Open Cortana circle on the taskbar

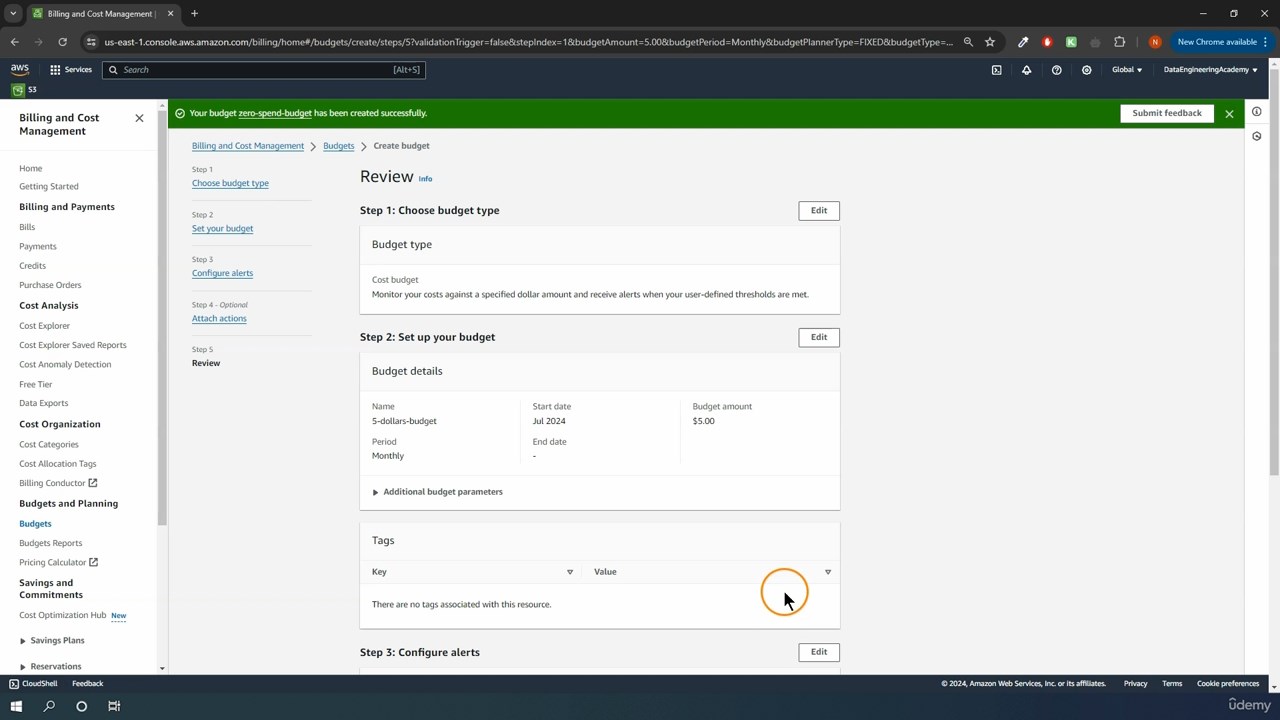point(82,706)
